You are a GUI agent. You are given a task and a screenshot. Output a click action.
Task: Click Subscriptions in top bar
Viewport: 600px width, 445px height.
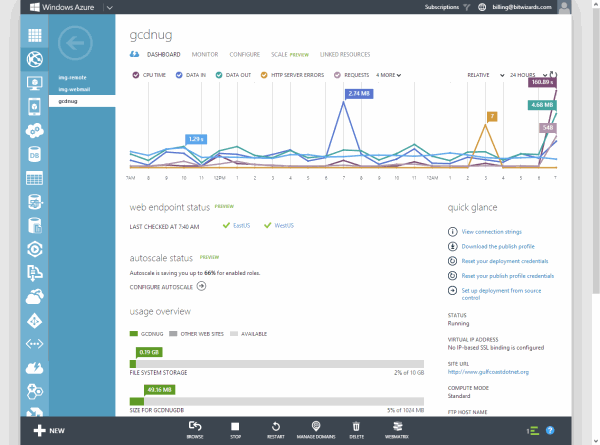(x=442, y=7)
